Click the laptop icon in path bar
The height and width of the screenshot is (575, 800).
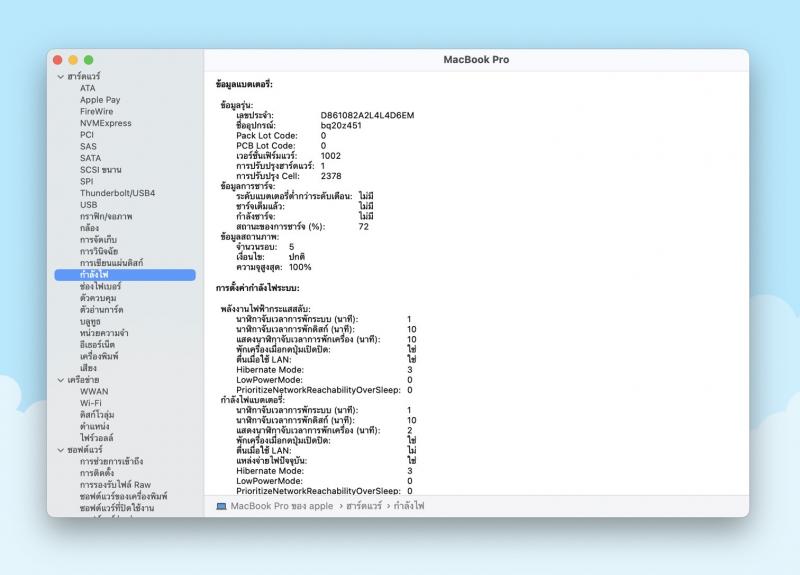[x=221, y=507]
